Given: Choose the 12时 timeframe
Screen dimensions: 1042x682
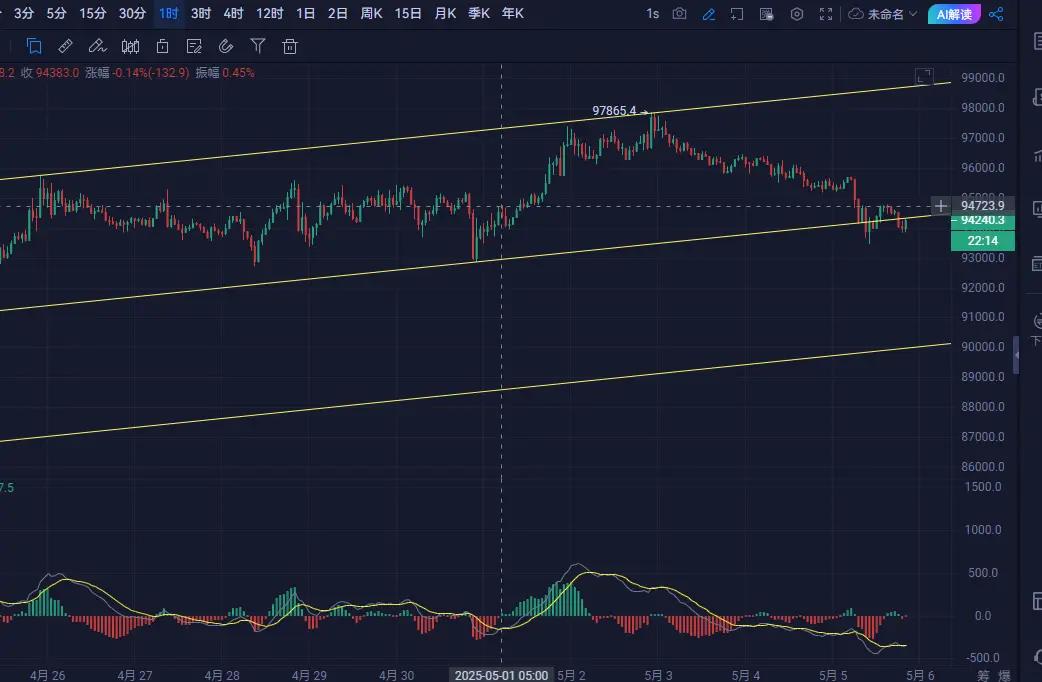Looking at the screenshot, I should click(270, 13).
